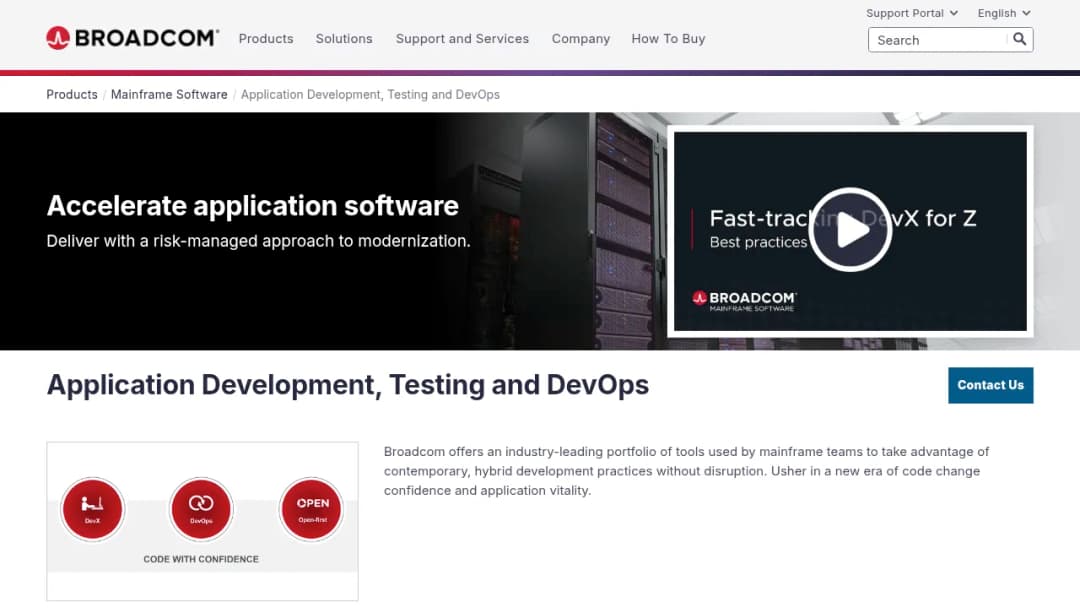Image resolution: width=1080 pixels, height=608 pixels.
Task: Click the 'Broadcom offers an industry-leading portfolio' paragraph
Action: [686, 471]
